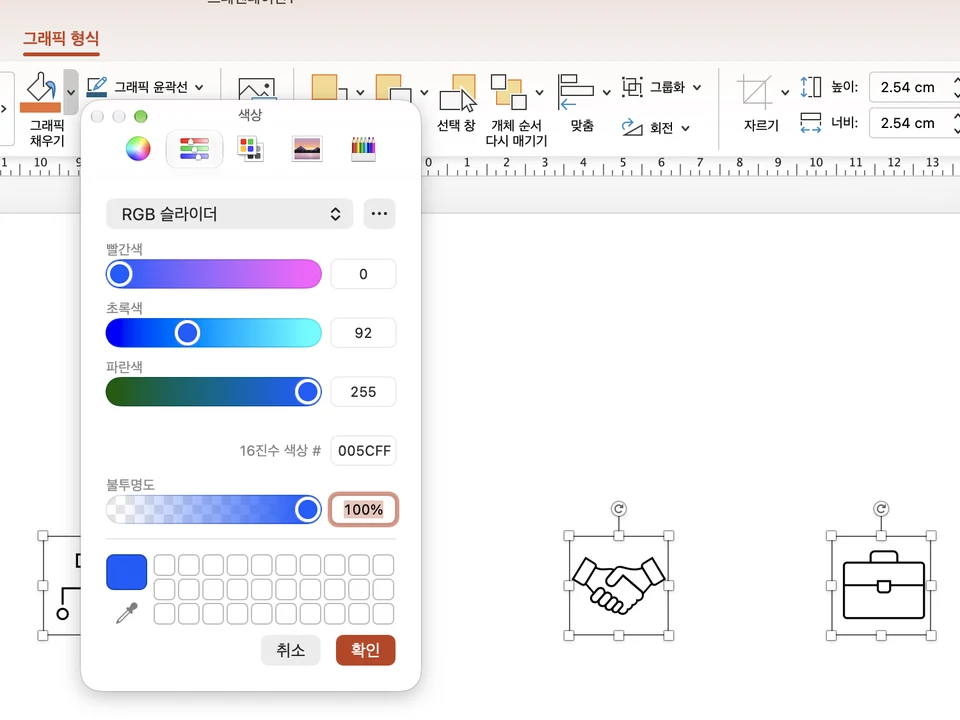This screenshot has height=720, width=960.
Task: Expand the 그룹화 dropdown arrow
Action: tap(697, 88)
